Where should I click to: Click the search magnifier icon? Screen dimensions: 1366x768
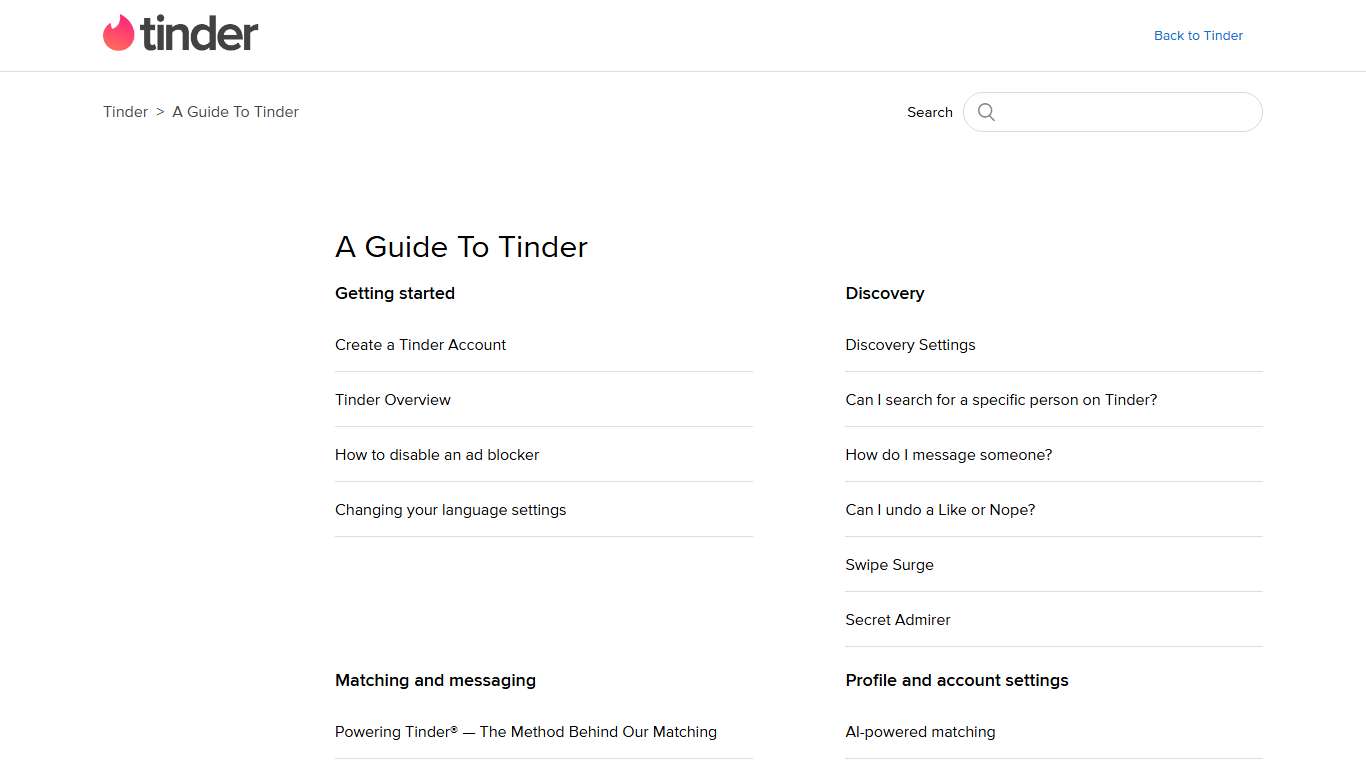pos(986,112)
